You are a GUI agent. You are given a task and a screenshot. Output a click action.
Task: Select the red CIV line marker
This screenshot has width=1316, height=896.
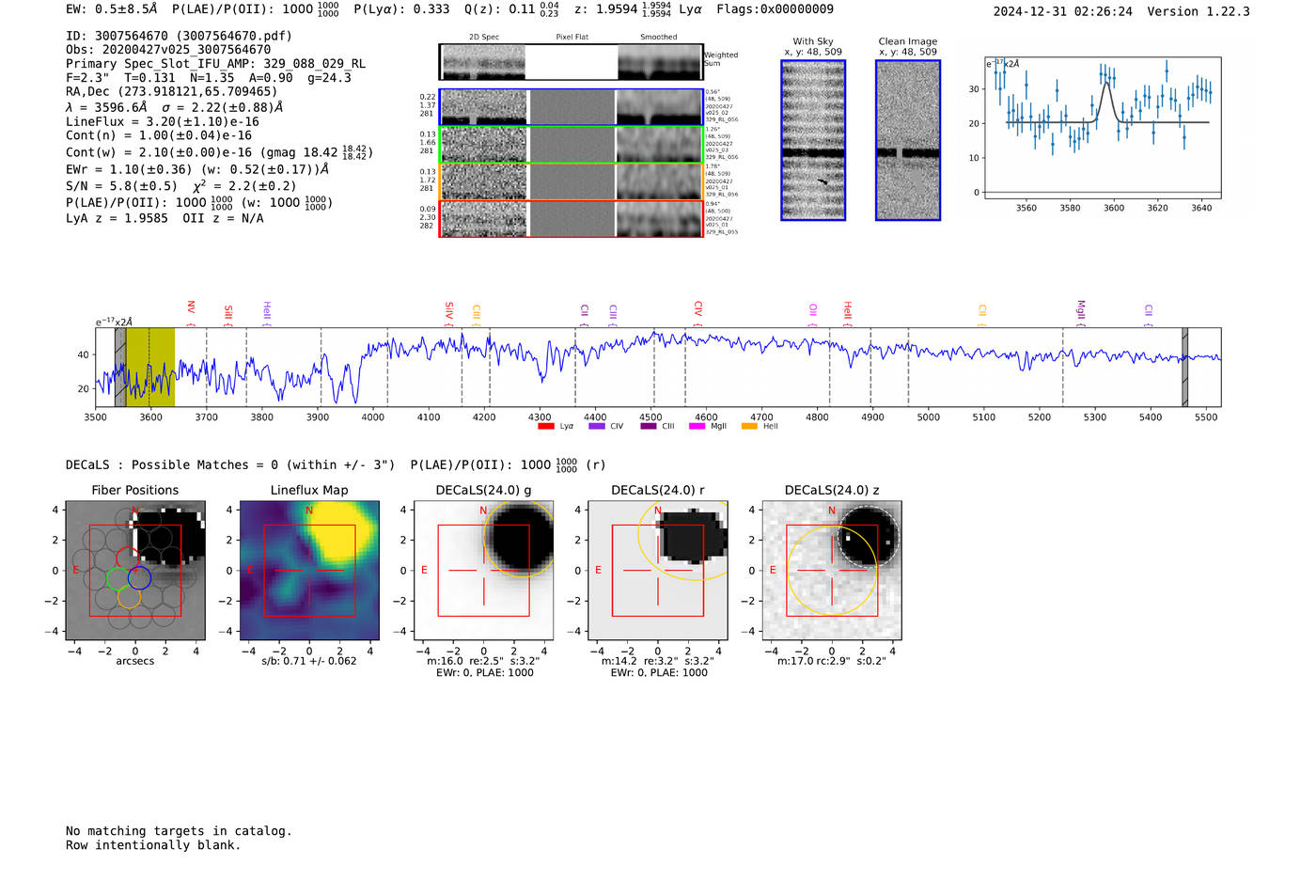click(697, 314)
